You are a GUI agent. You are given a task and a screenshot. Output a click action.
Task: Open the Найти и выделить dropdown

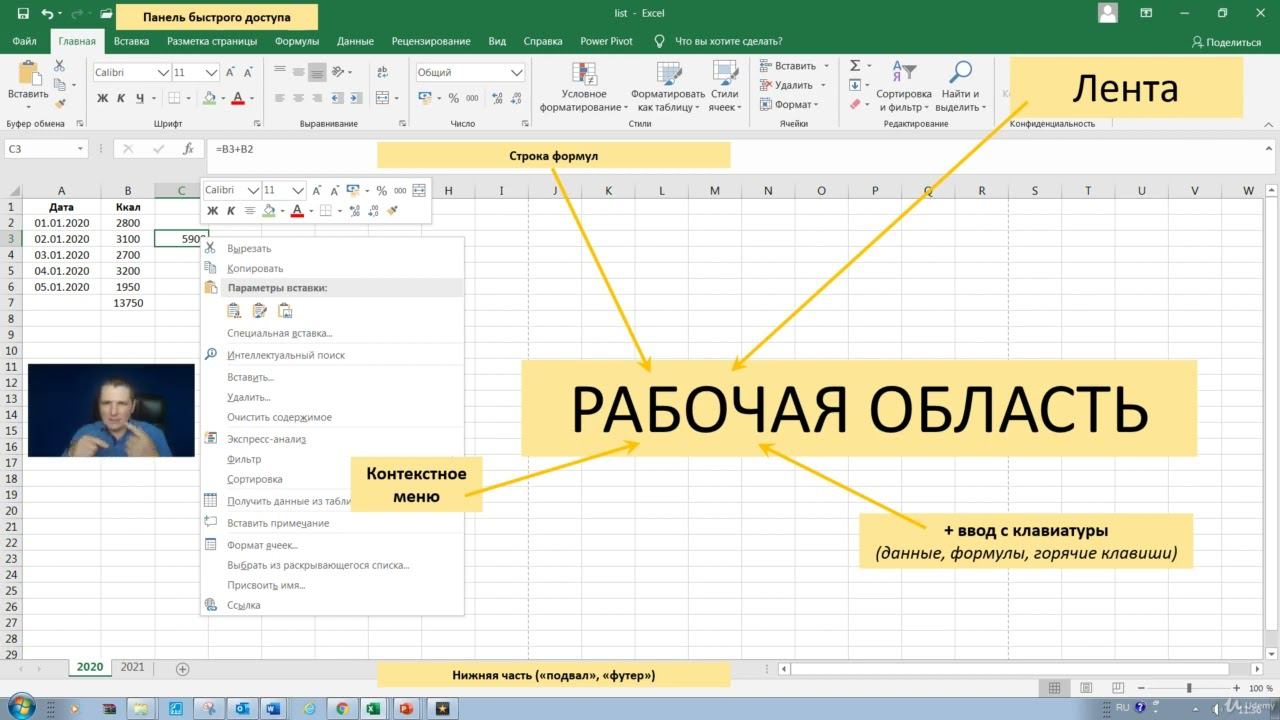961,86
